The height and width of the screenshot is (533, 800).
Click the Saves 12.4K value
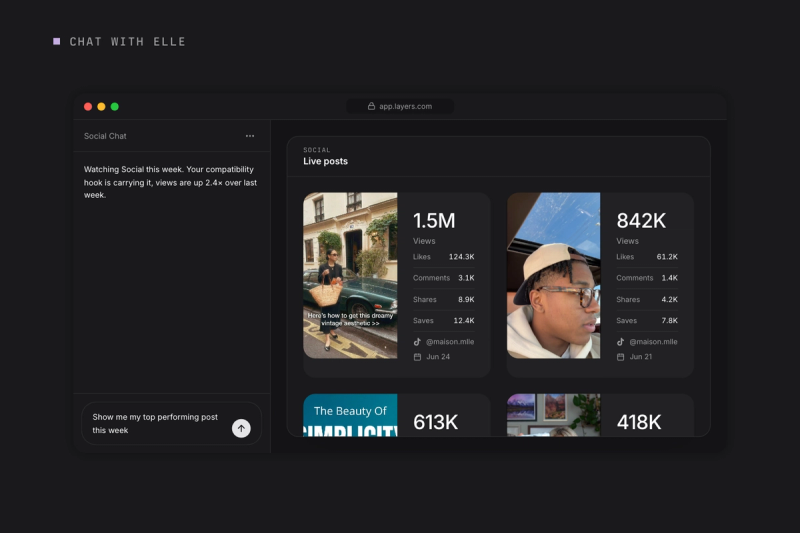(464, 321)
